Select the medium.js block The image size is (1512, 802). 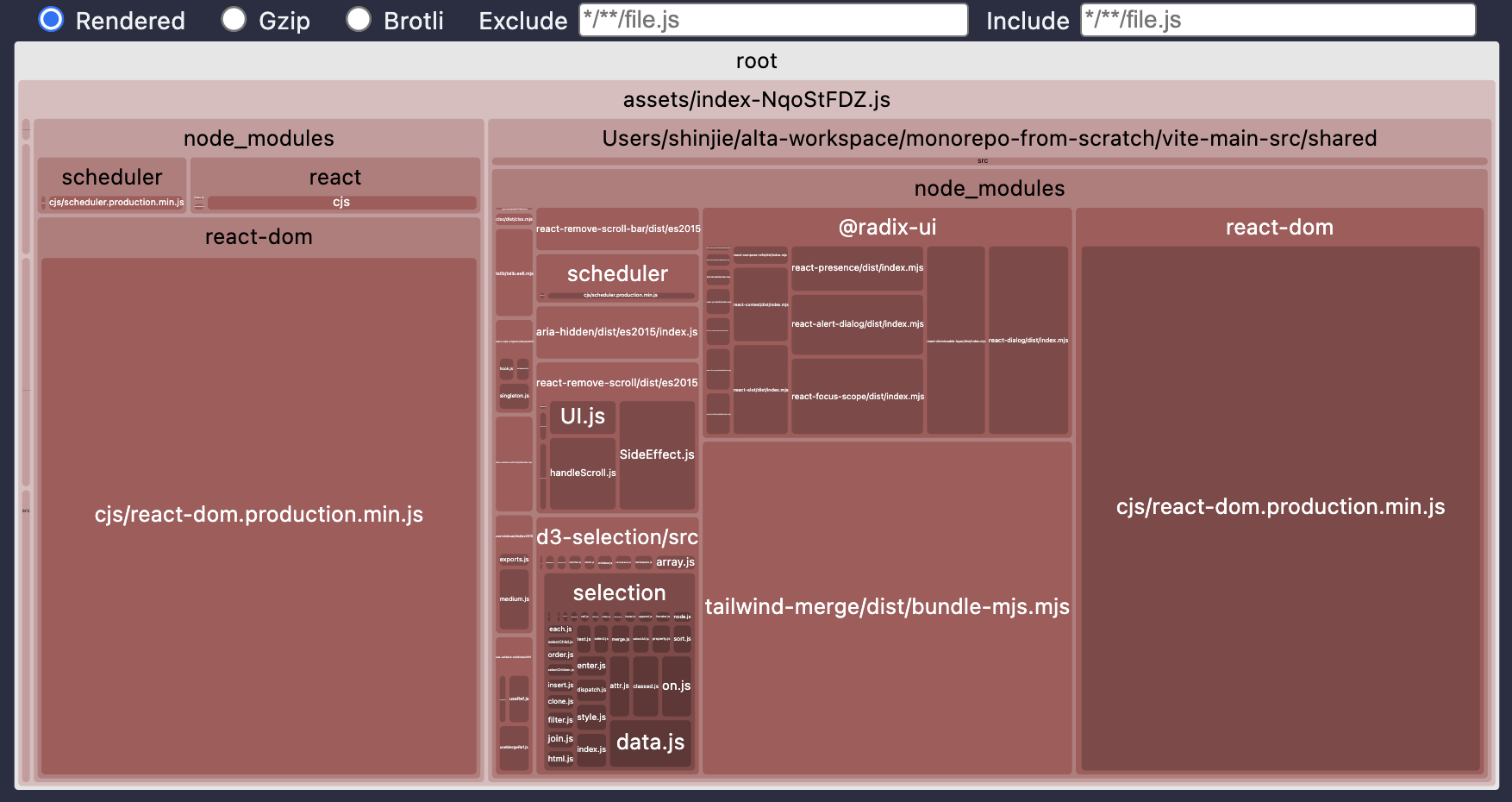pyautogui.click(x=514, y=599)
